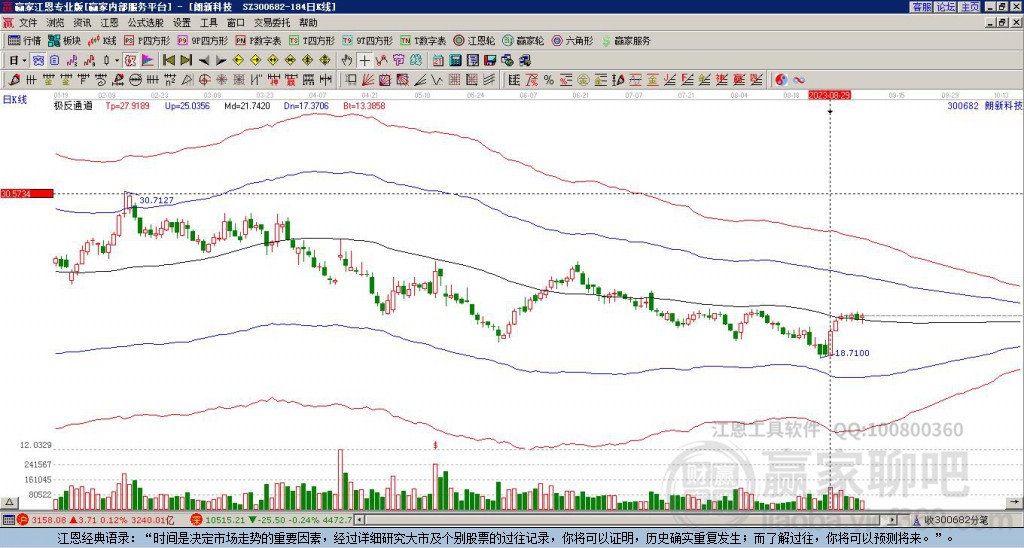Click the red grid table tool icon

tap(454, 80)
